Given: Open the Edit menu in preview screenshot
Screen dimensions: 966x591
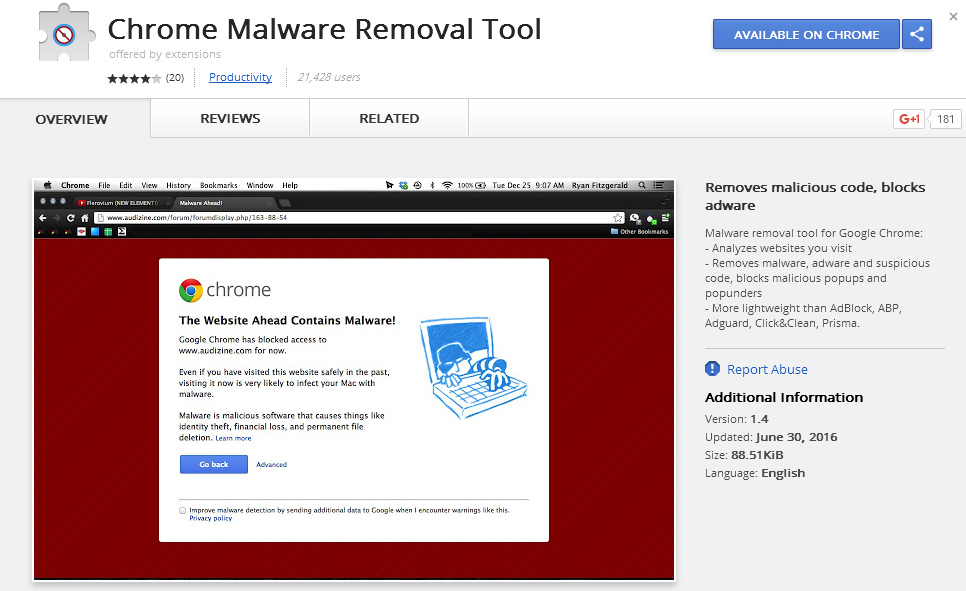Looking at the screenshot, I should (126, 185).
